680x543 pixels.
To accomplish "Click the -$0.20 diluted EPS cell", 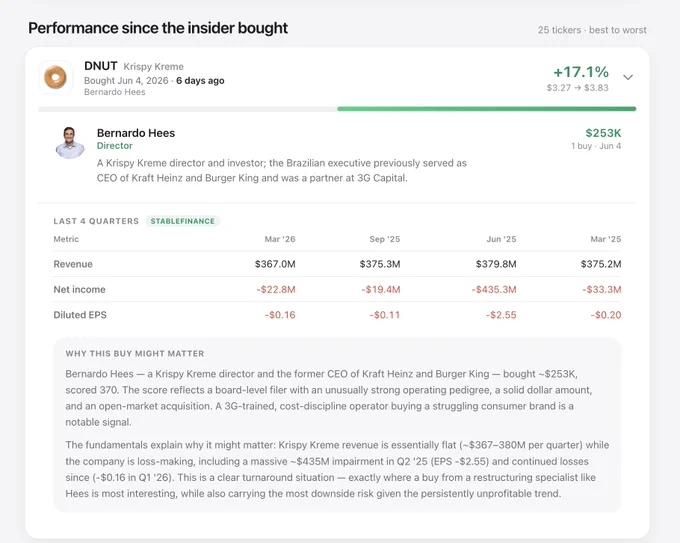I will click(x=606, y=315).
